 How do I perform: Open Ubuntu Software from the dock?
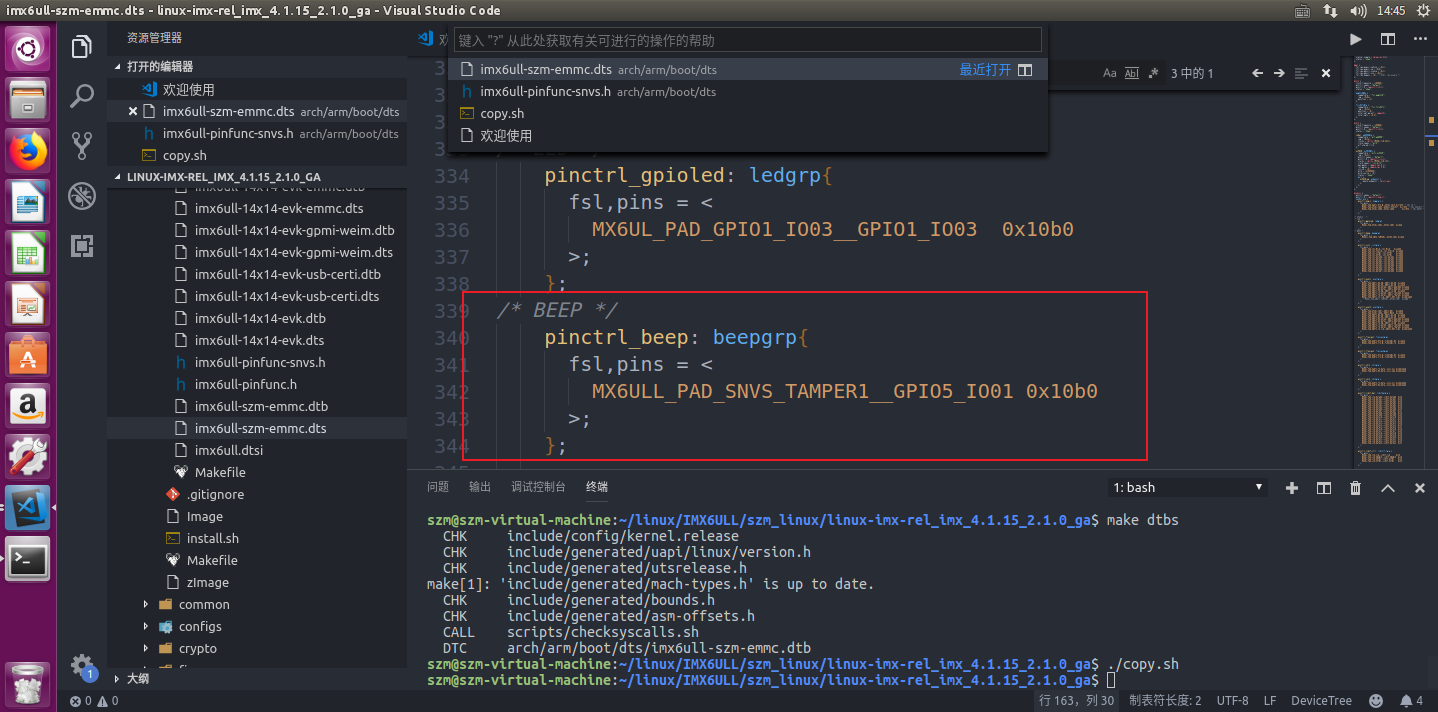pyautogui.click(x=28, y=355)
